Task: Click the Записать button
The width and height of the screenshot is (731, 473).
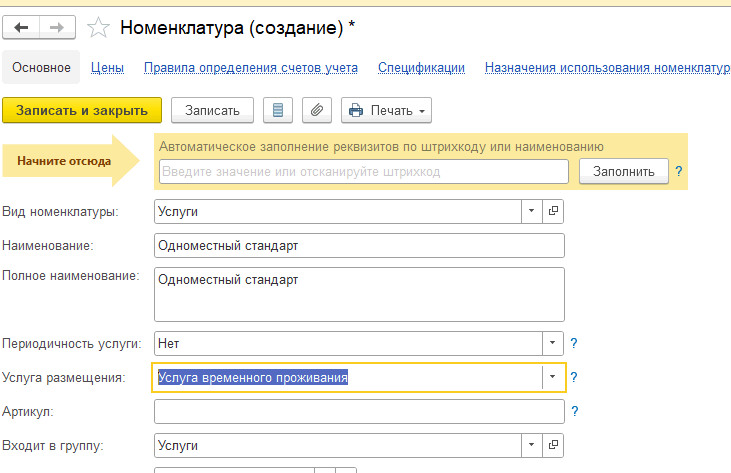Action: pyautogui.click(x=212, y=110)
